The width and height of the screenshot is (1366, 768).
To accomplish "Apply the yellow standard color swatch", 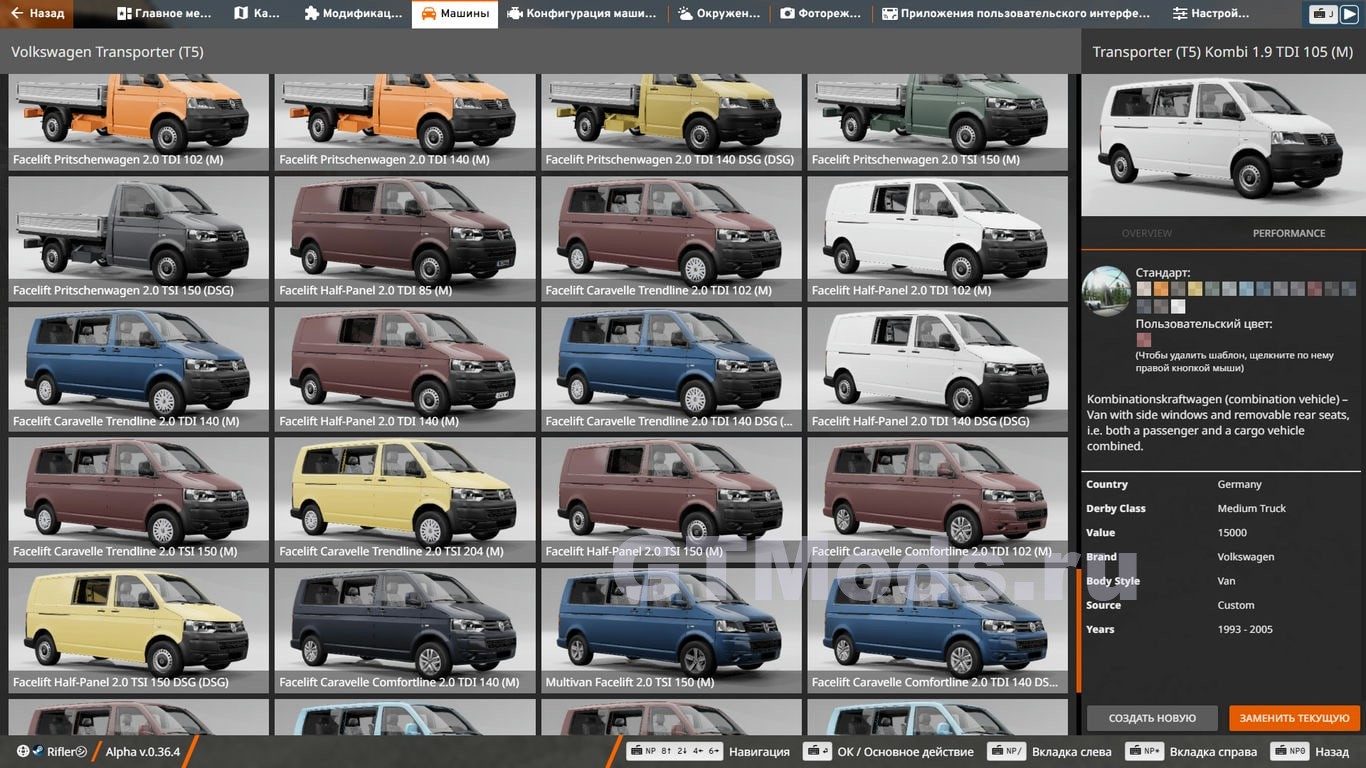I will (x=1195, y=289).
